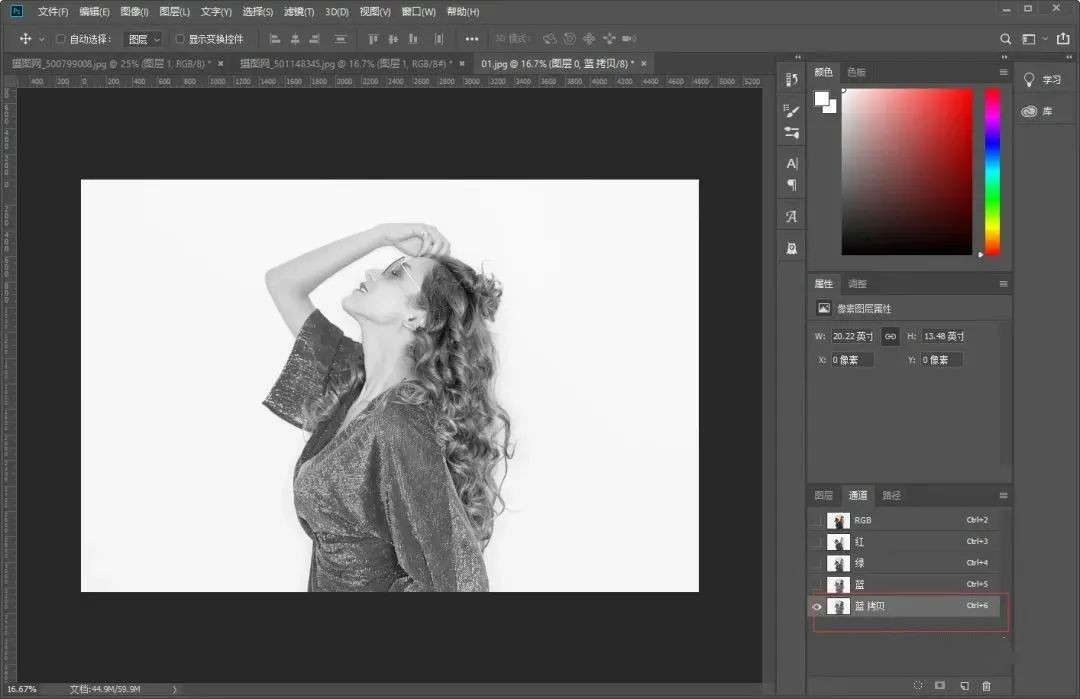Enable the 自动选择 checkbox
The image size is (1080, 699).
coord(60,39)
